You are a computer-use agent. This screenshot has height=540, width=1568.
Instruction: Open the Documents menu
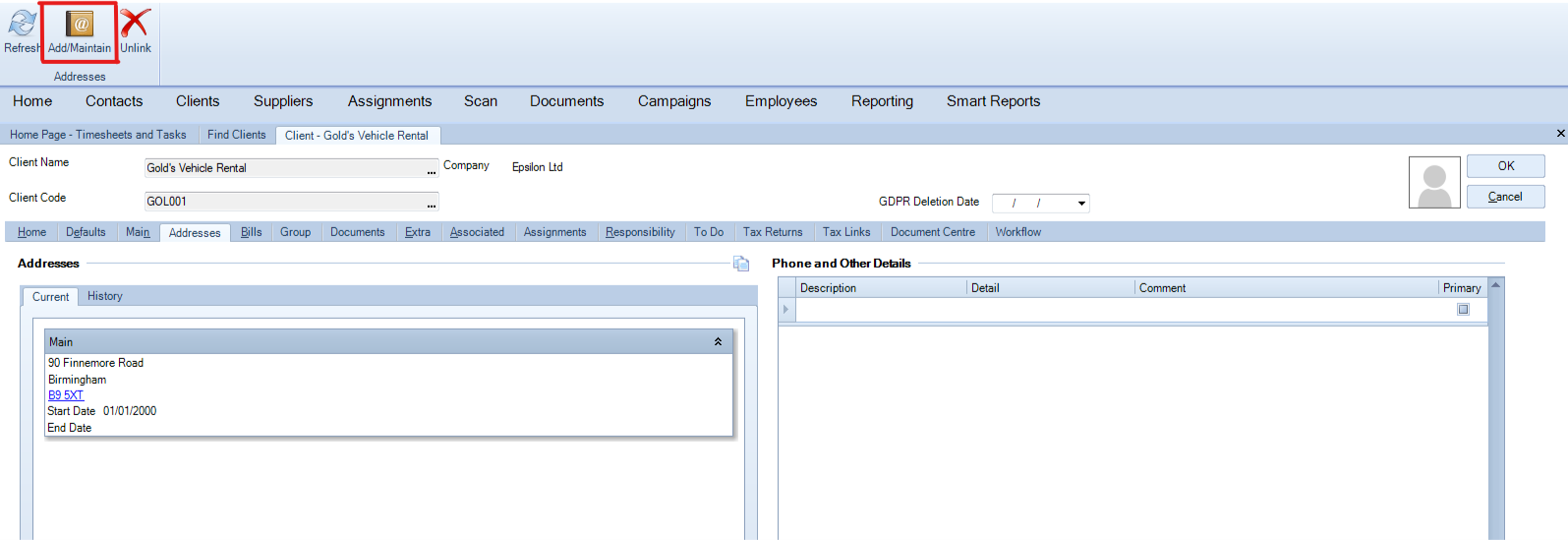click(x=567, y=101)
